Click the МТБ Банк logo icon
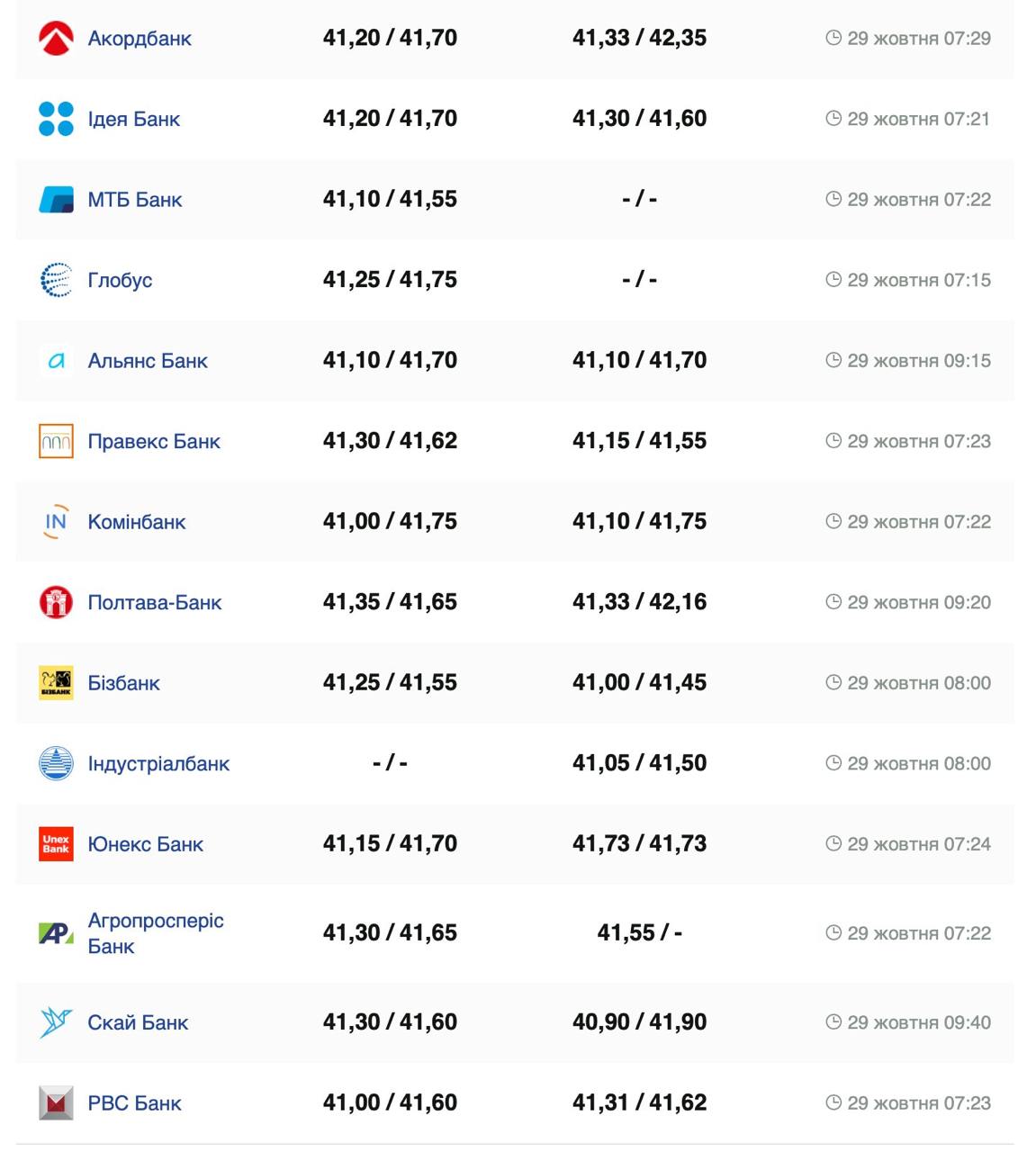The image size is (1036, 1152). (x=56, y=200)
